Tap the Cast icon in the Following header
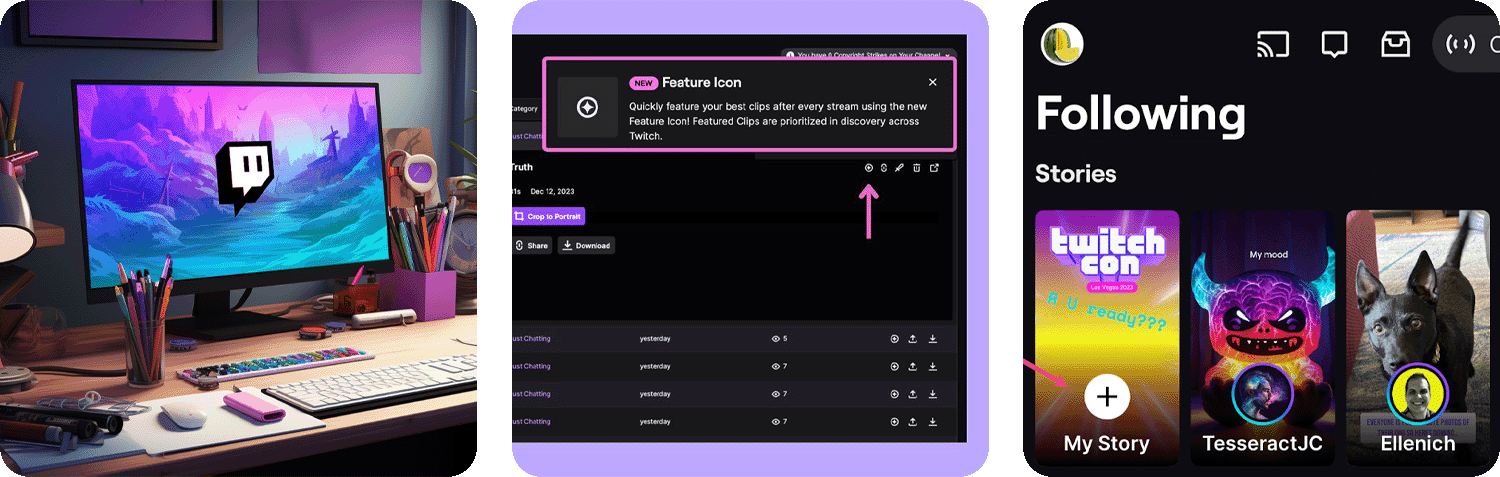Screen dimensions: 1500x477 pyautogui.click(x=1273, y=44)
